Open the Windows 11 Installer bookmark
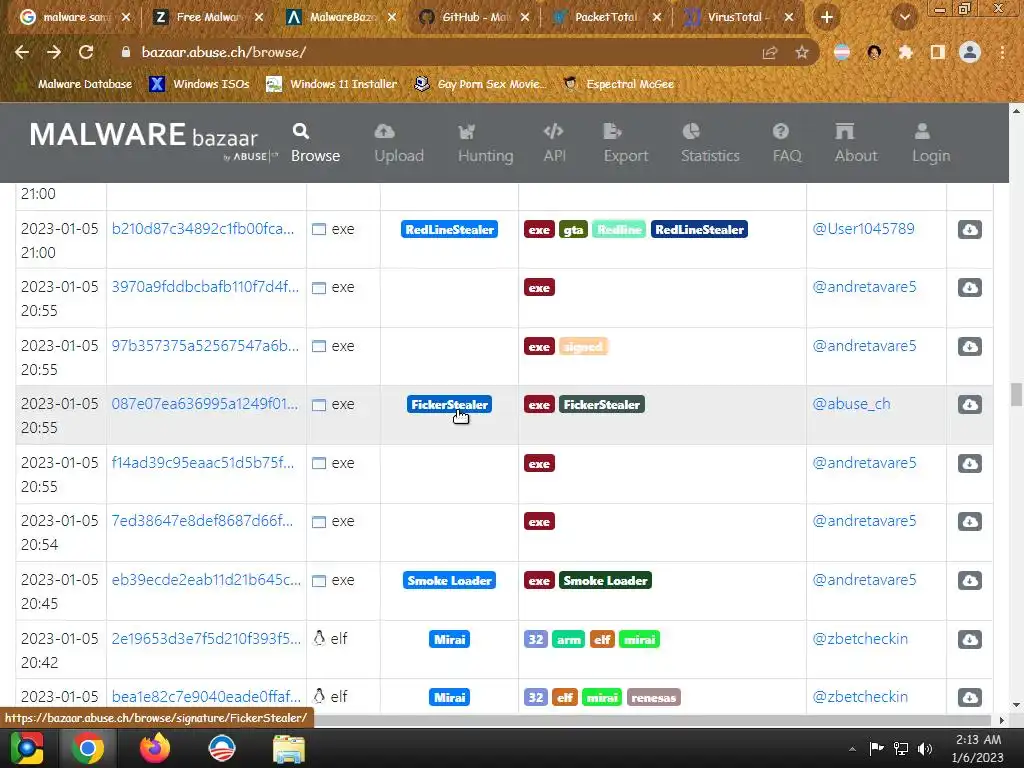This screenshot has height=768, width=1024. coord(332,84)
